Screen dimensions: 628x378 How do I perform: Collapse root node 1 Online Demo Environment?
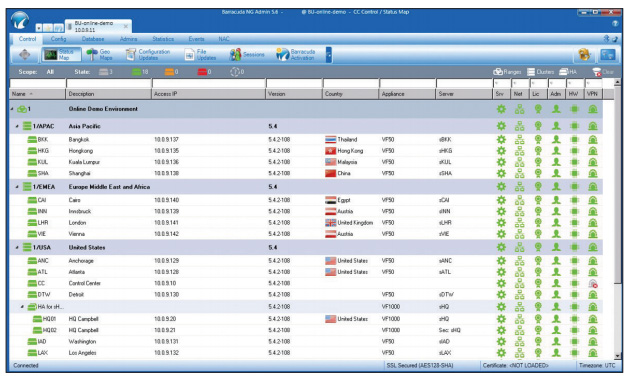(x=12, y=109)
